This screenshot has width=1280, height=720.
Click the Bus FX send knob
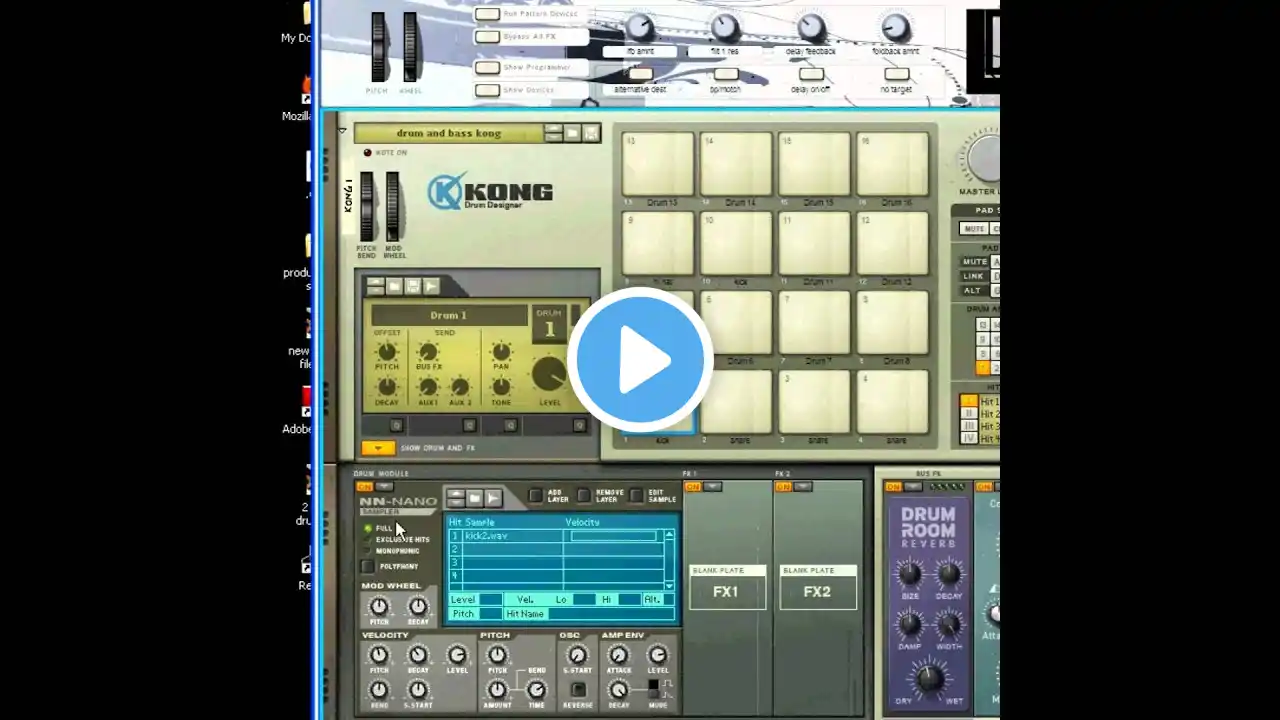(x=428, y=352)
